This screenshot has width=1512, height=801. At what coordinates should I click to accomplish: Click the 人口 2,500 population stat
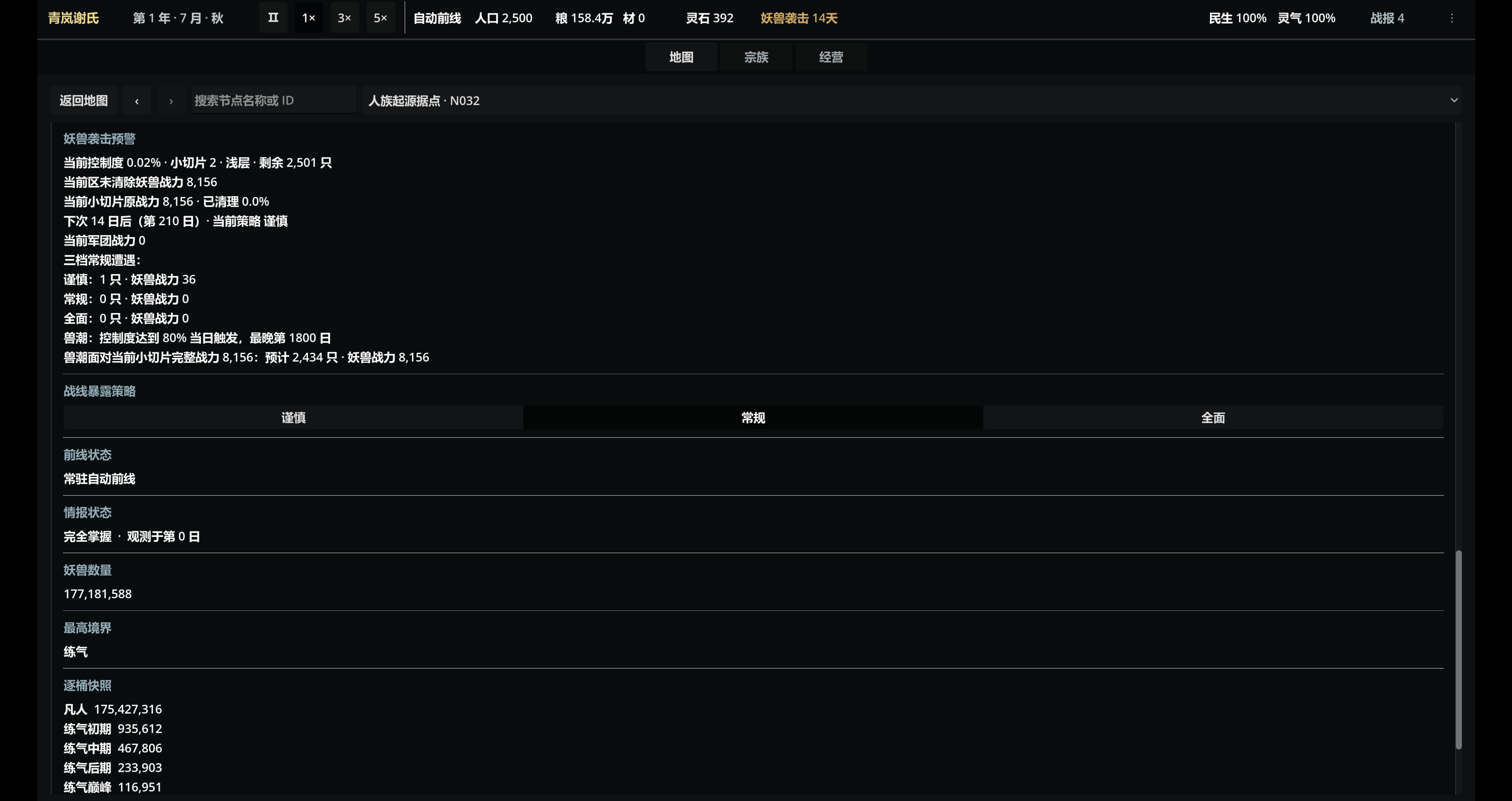tap(503, 18)
